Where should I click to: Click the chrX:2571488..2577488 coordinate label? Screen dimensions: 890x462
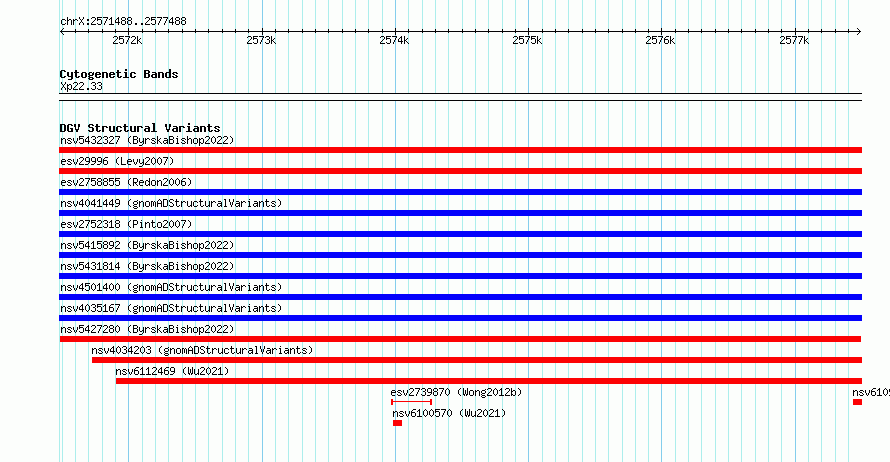(123, 22)
